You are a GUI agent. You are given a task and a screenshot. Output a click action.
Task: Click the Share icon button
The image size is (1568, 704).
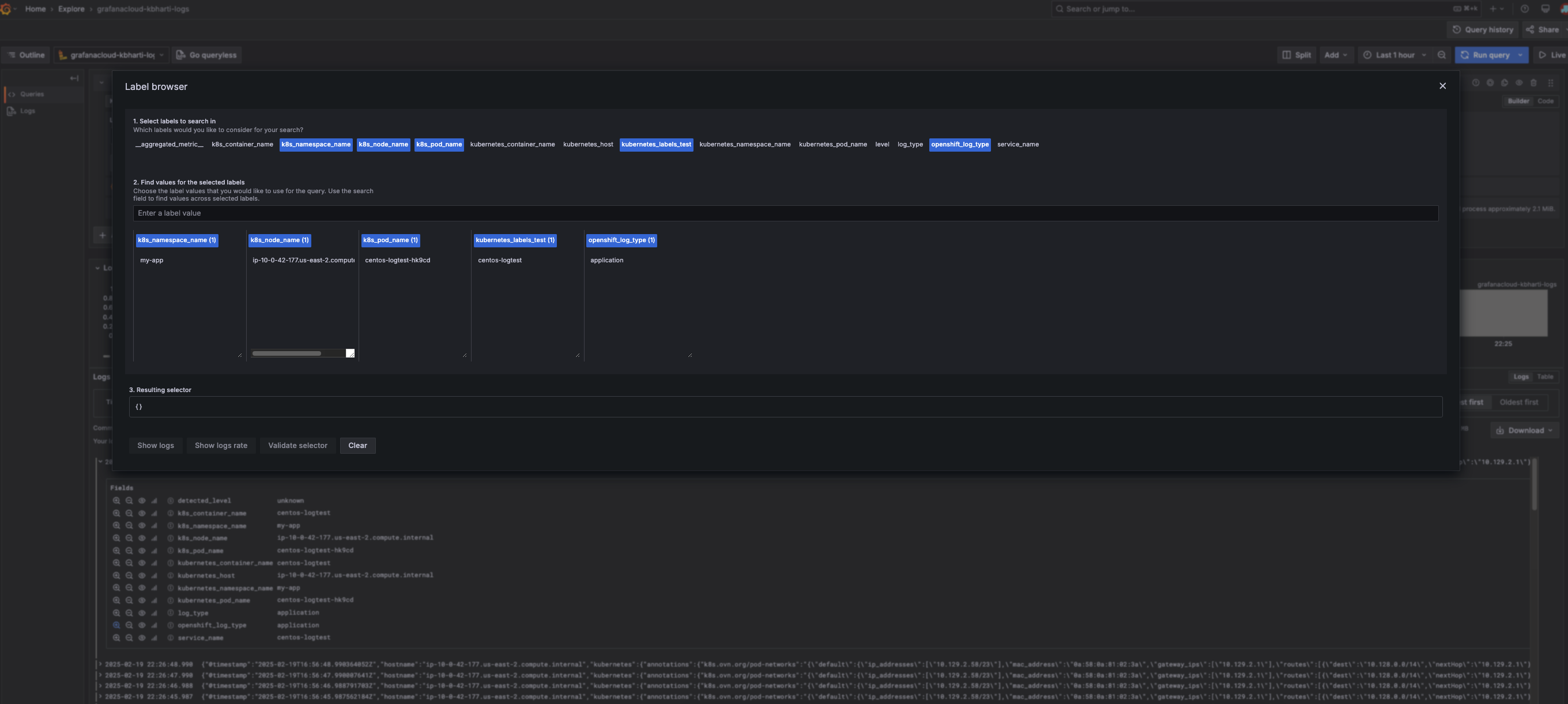point(1529,30)
